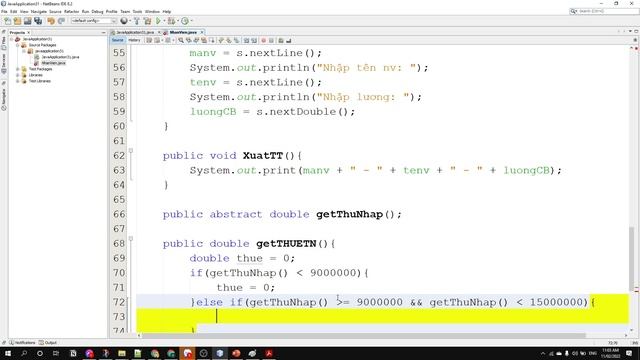This screenshot has height=360, width=640.
Task: Open Adobe Acrobat from the taskbar
Action: tap(269, 353)
